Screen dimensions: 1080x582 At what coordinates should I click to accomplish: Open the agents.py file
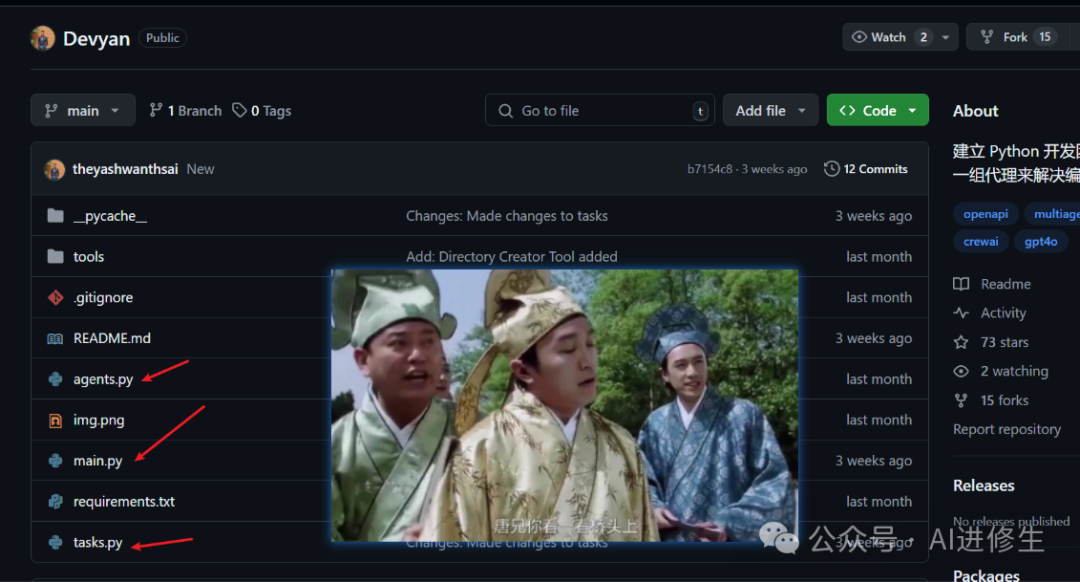[103, 379]
